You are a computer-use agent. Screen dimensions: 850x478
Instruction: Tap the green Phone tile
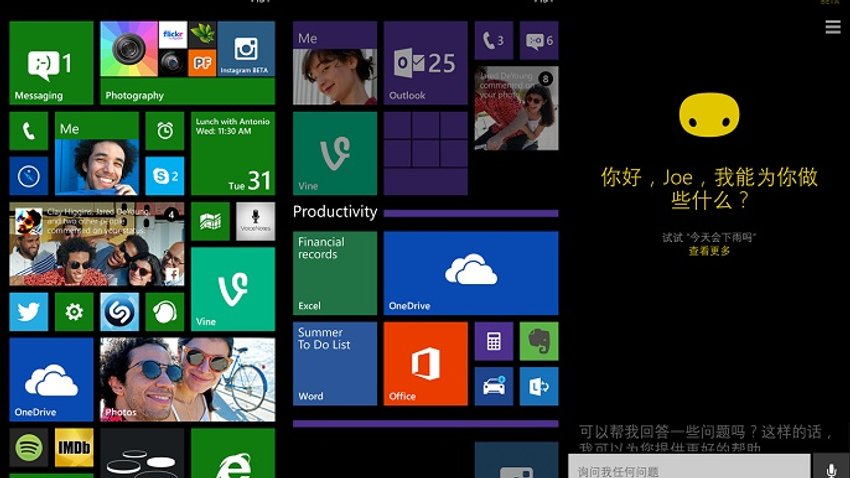click(x=29, y=131)
